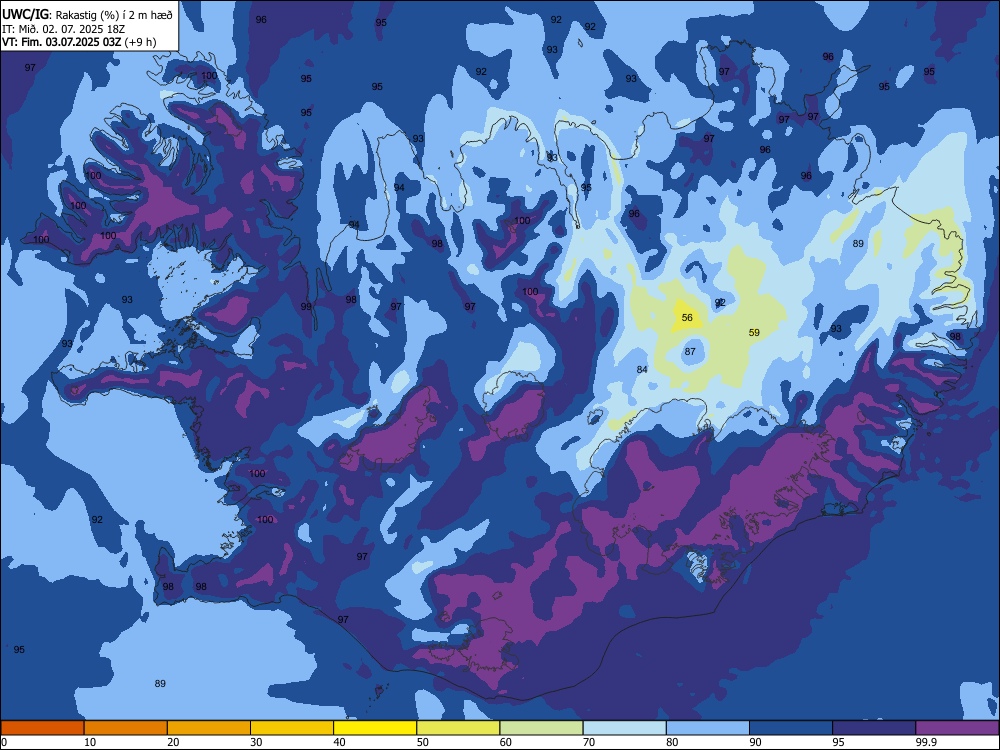Click the amber 20–30 legend swatch
This screenshot has height=750, width=1000.
[209, 728]
